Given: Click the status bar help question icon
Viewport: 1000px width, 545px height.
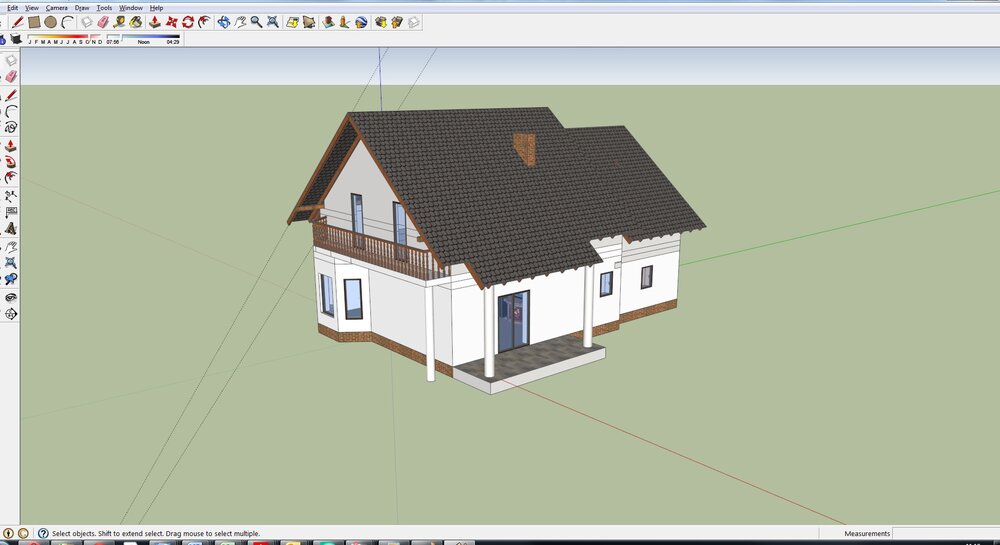Looking at the screenshot, I should pos(43,534).
